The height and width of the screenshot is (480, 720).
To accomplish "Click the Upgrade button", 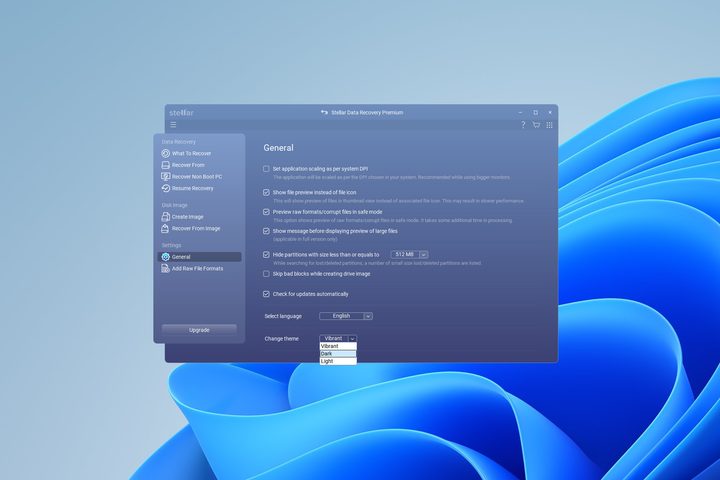I will coord(199,330).
